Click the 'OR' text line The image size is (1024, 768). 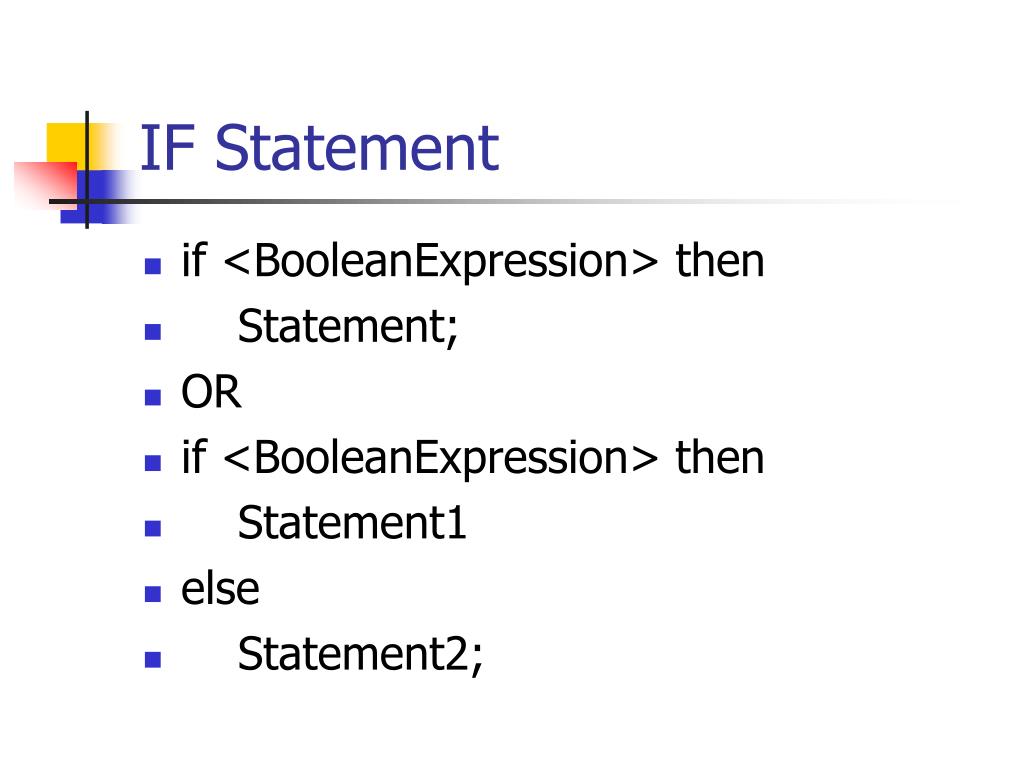211,392
